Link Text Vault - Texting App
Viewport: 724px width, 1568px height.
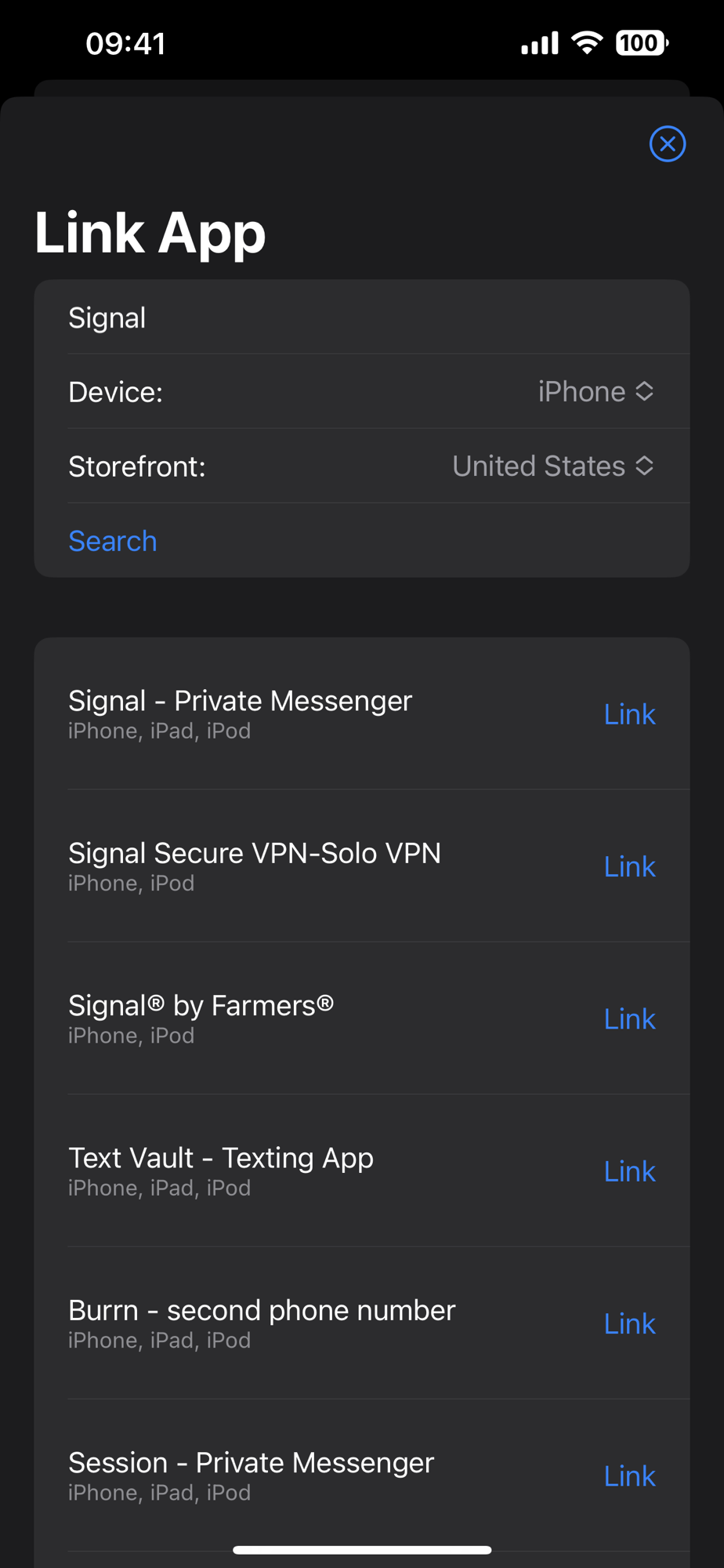[x=629, y=1171]
